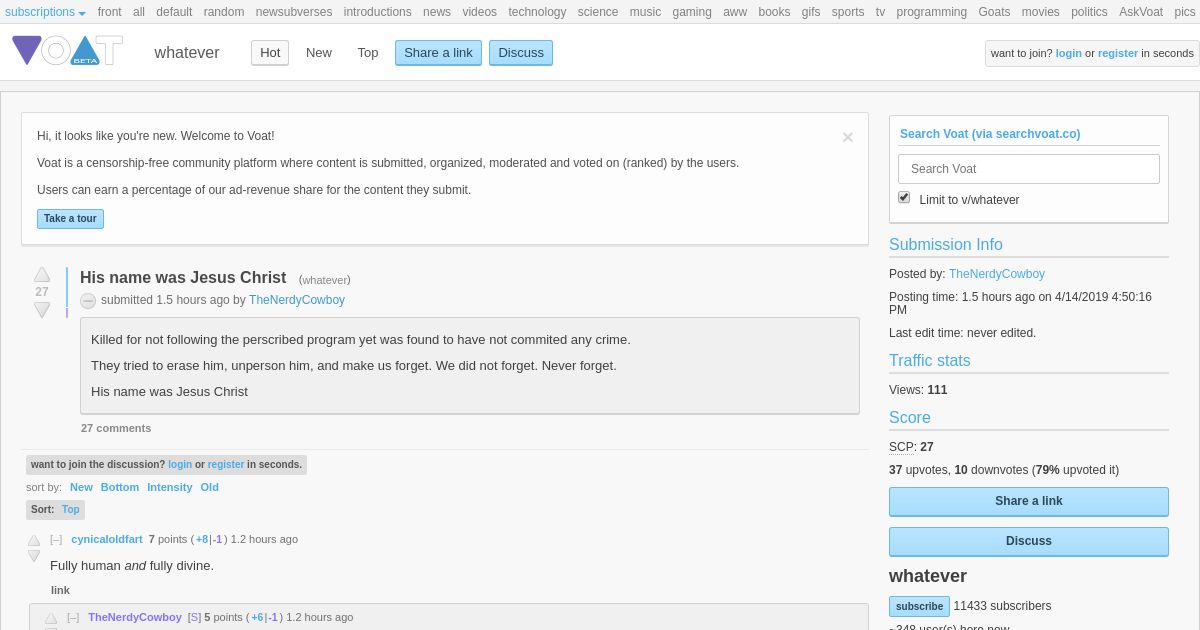Switch to the Top tab

click(x=368, y=53)
